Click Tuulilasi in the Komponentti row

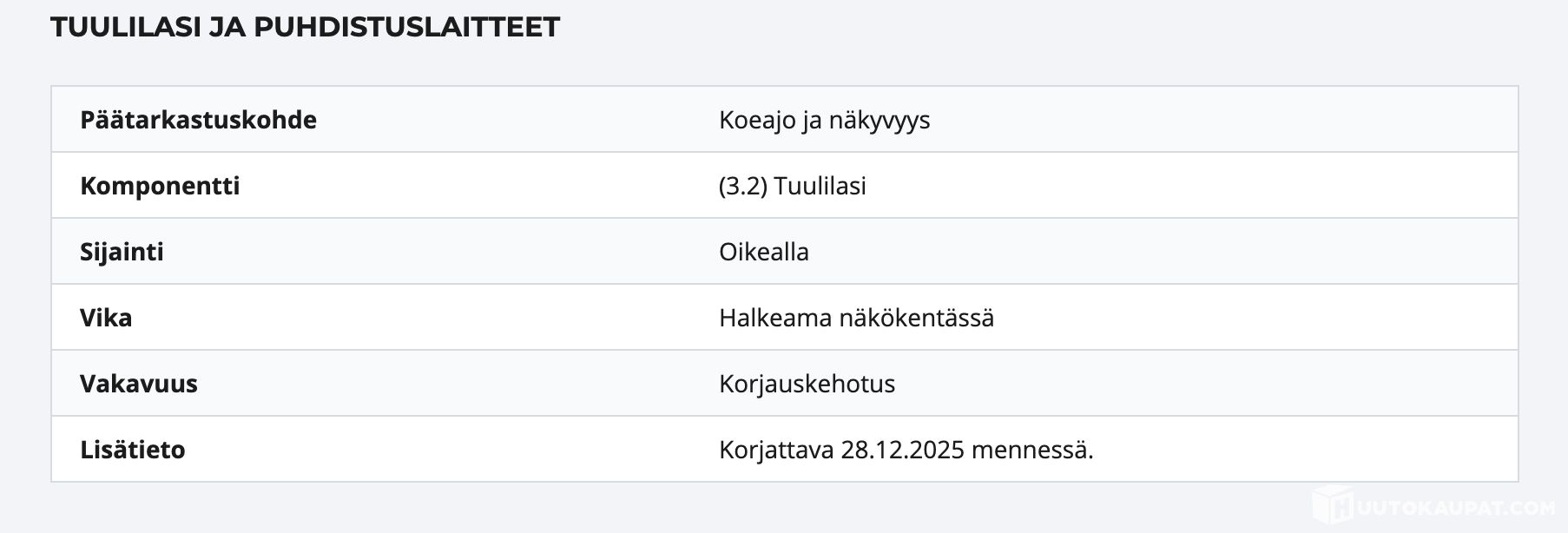pos(820,186)
